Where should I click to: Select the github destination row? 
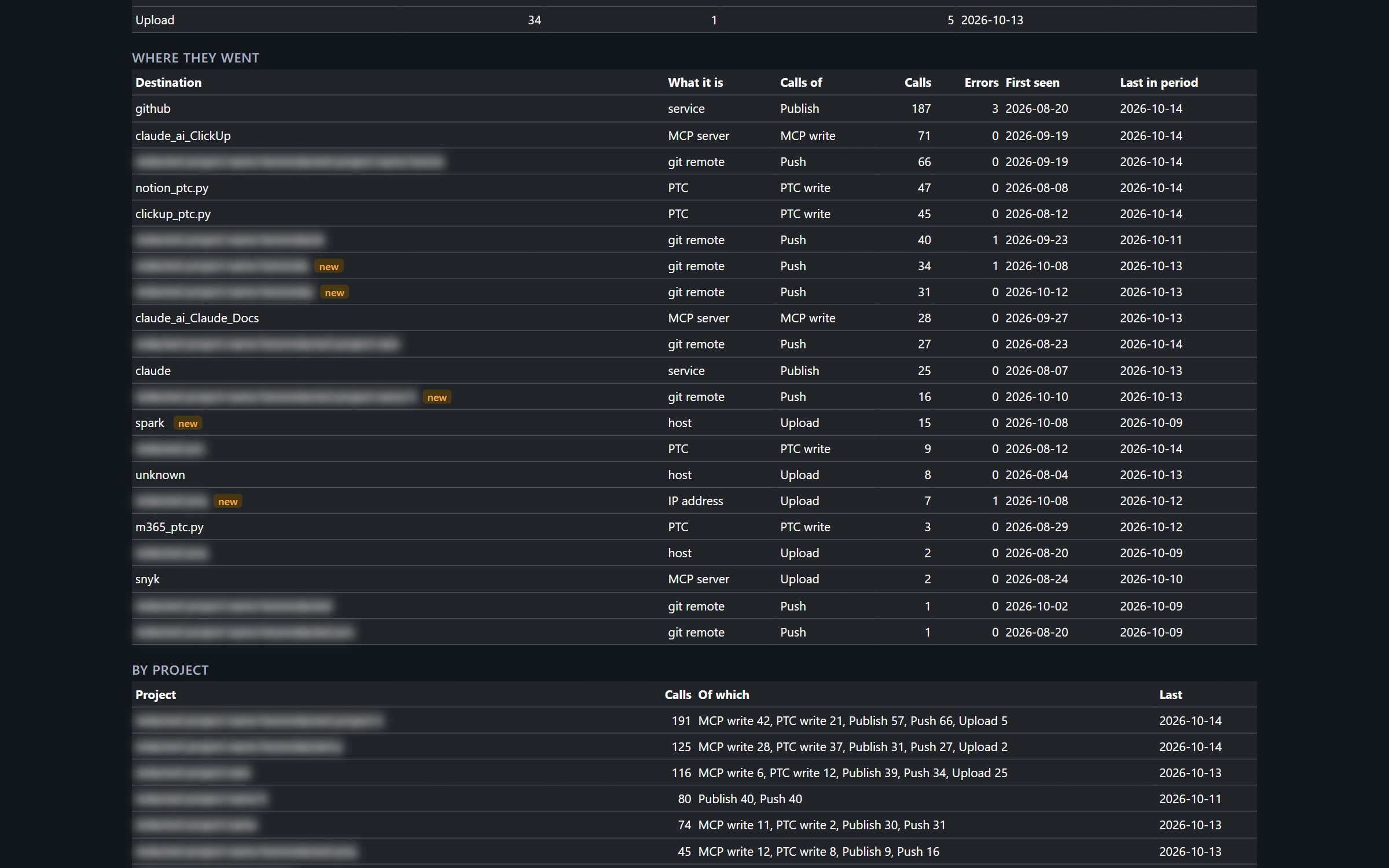point(694,109)
